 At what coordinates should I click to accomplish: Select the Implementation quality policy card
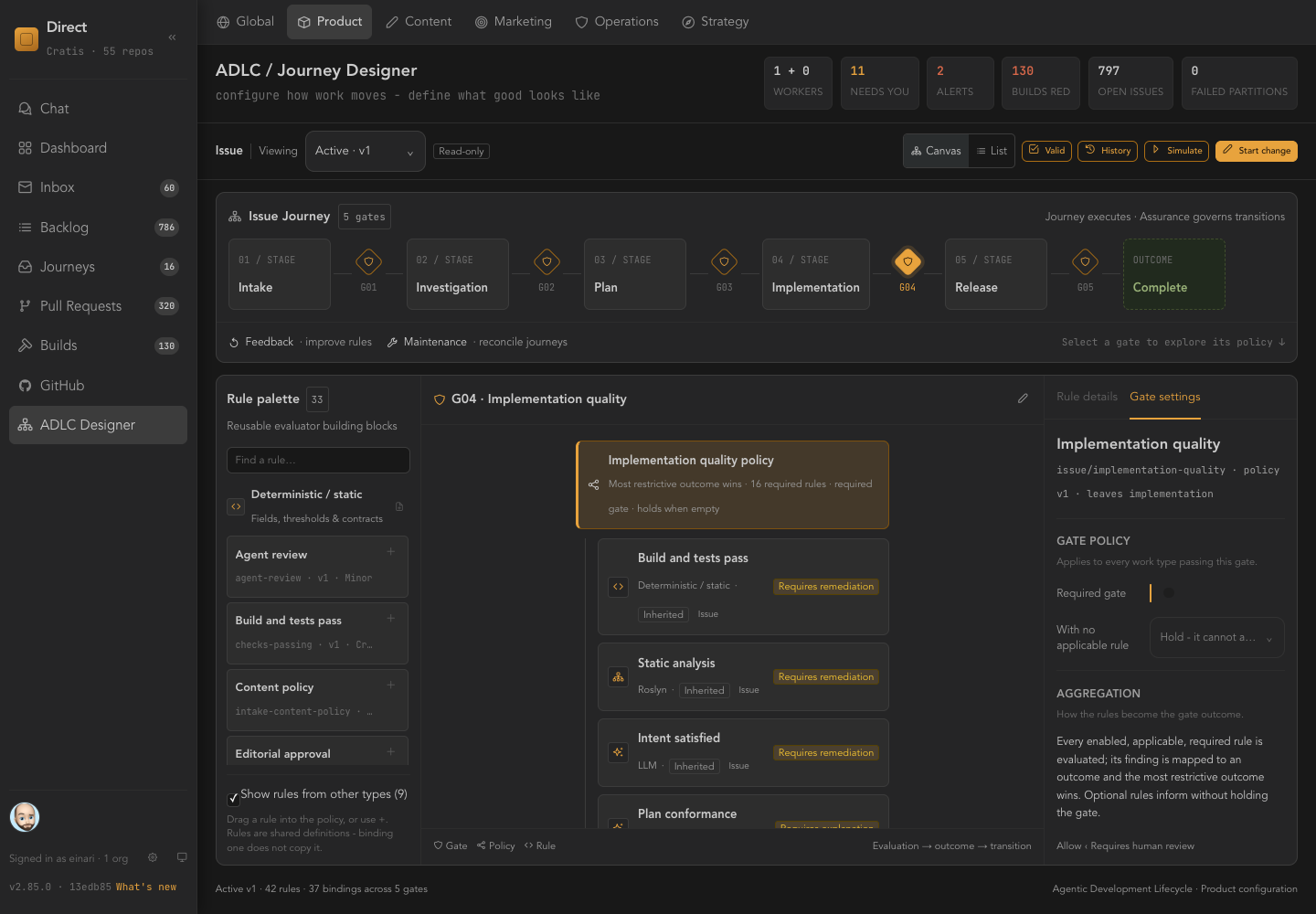click(x=732, y=484)
